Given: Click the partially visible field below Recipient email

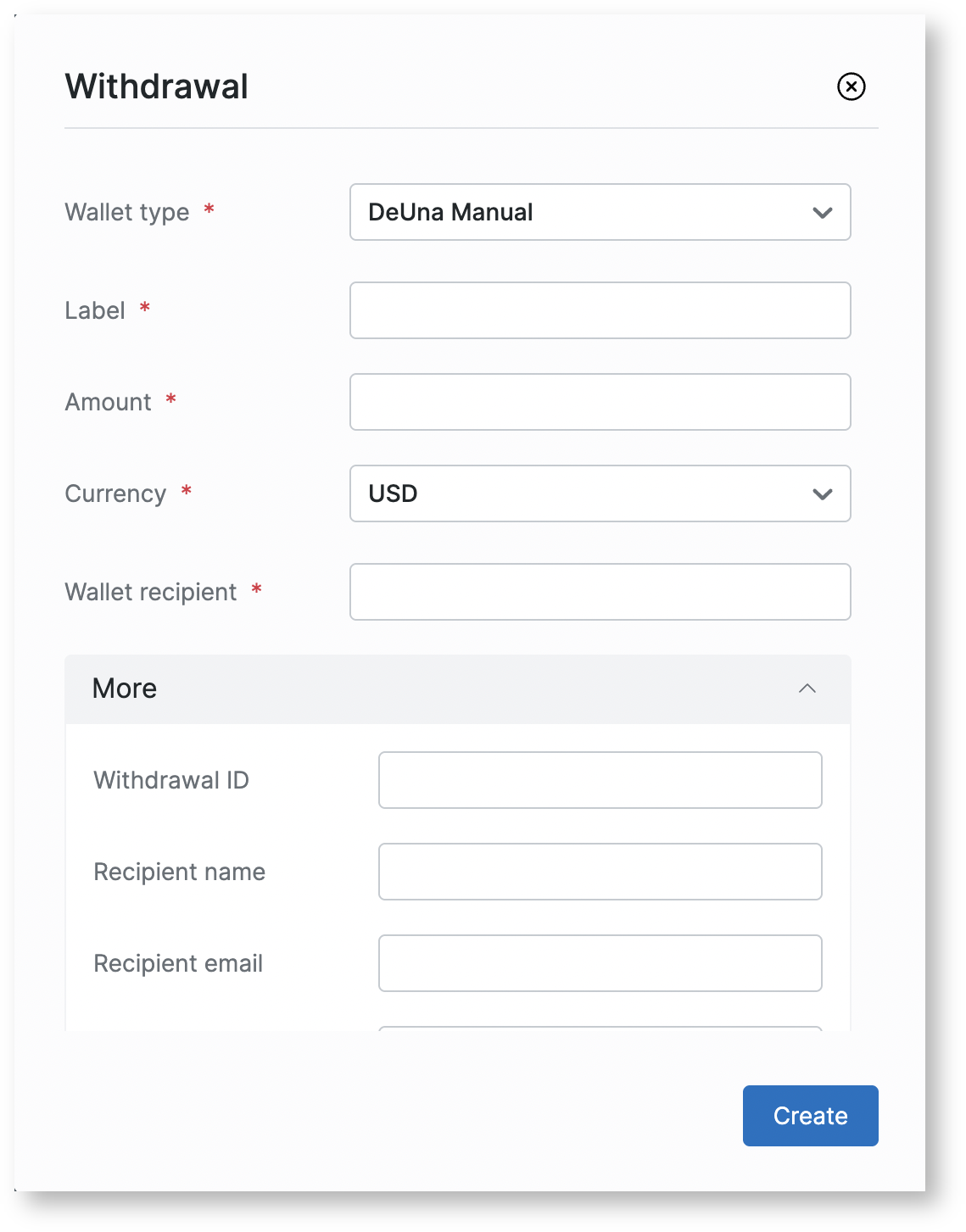Looking at the screenshot, I should pos(600,1029).
